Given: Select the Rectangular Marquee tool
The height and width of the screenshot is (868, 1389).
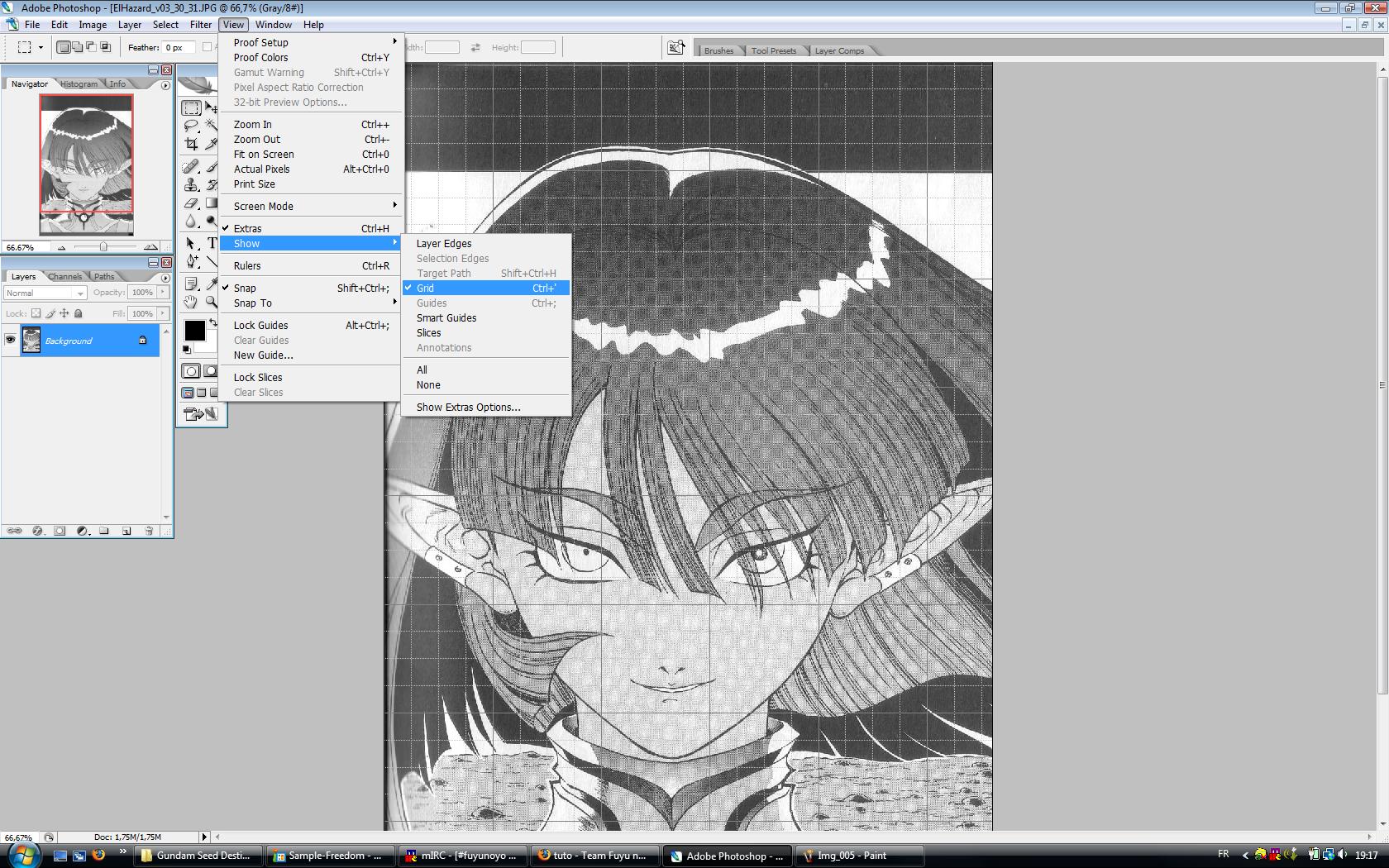Looking at the screenshot, I should (x=191, y=108).
